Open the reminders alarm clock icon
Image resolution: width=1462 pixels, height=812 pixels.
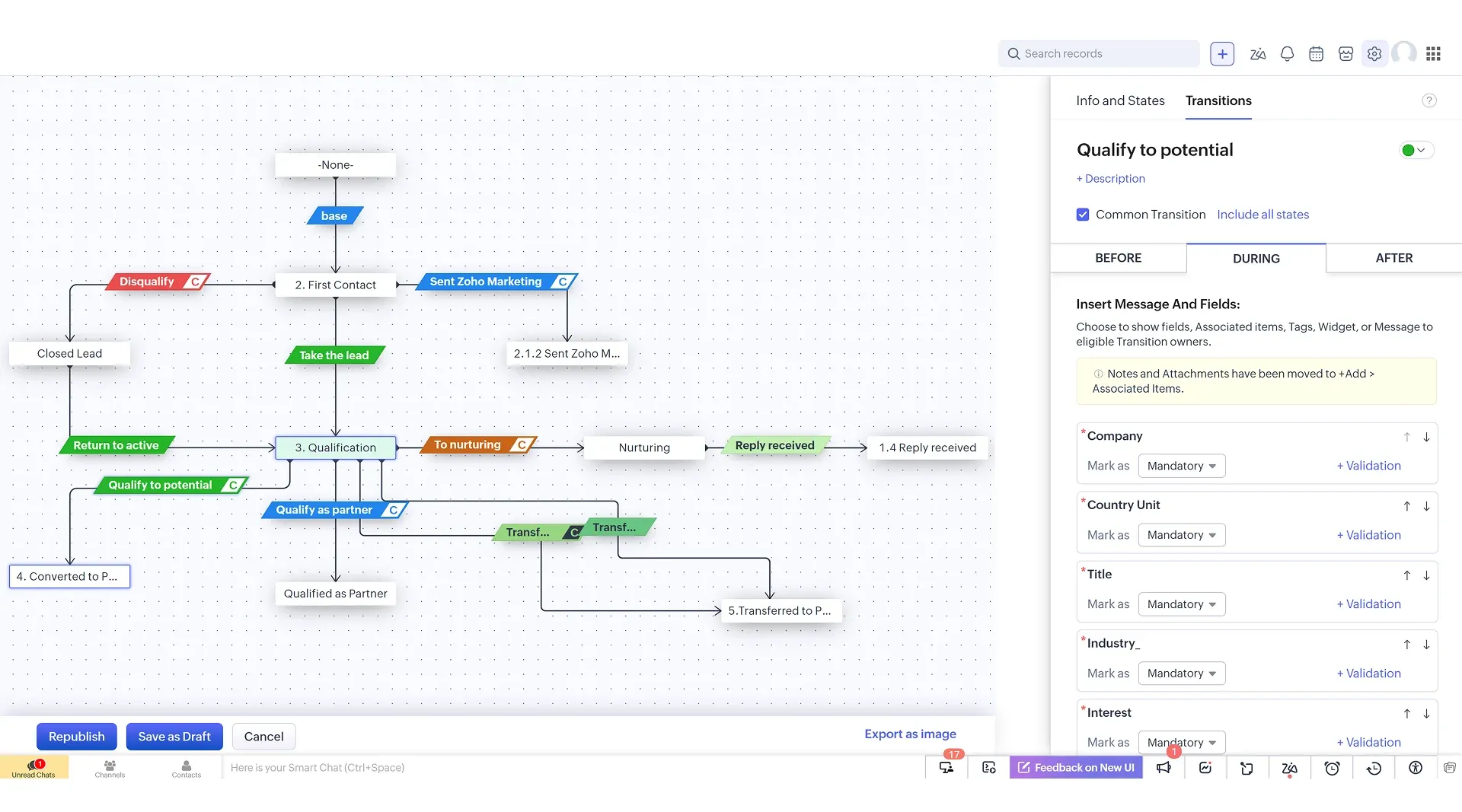coord(1332,768)
